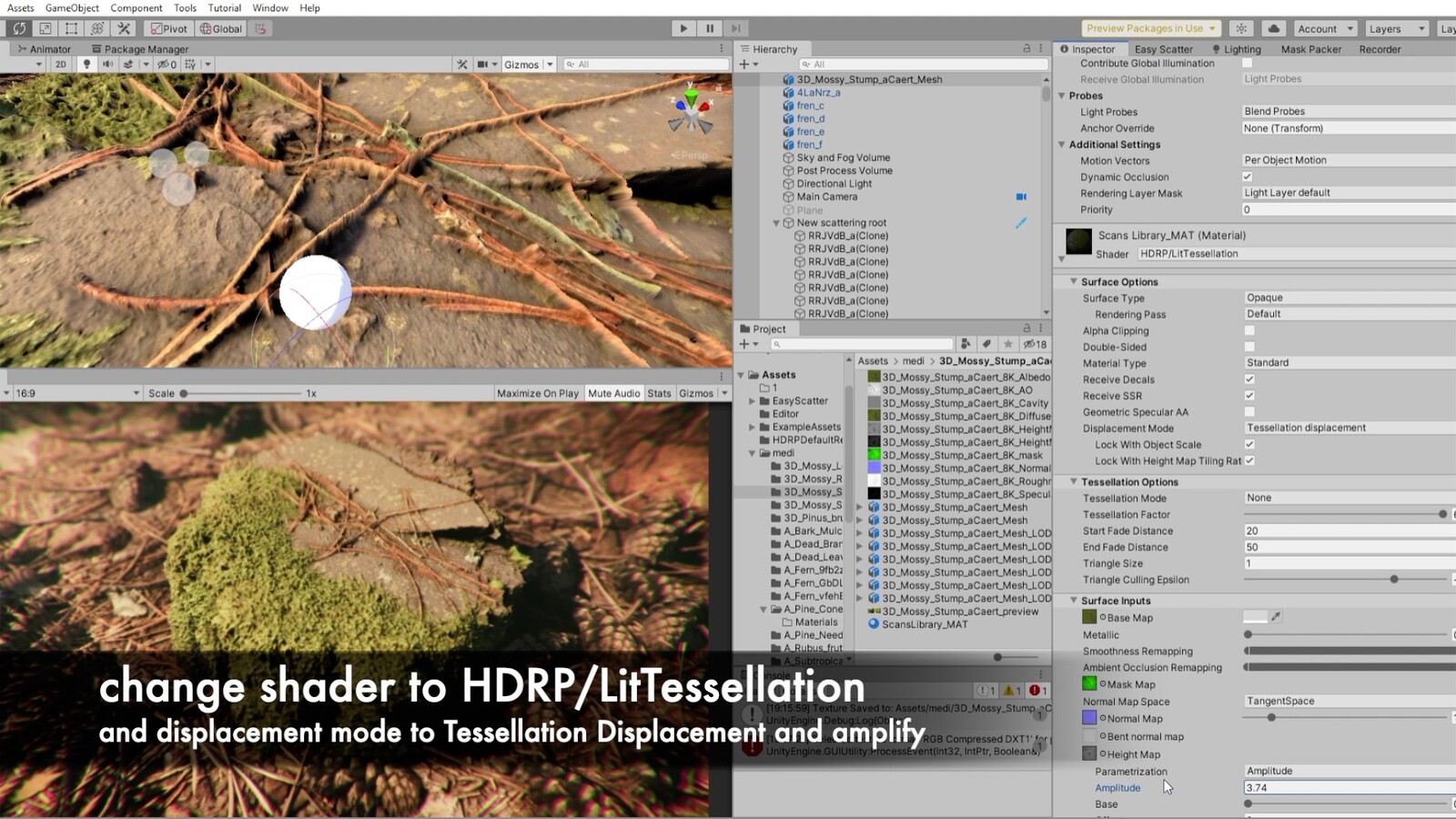Select the Scale tool in main toolbar
The width and height of the screenshot is (1456, 819).
pyautogui.click(x=45, y=28)
